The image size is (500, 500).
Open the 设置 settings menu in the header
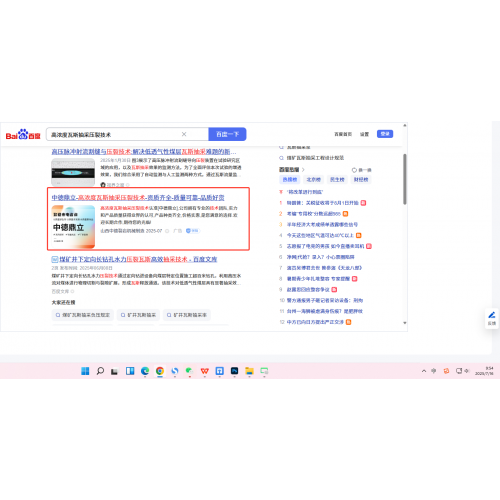364,134
